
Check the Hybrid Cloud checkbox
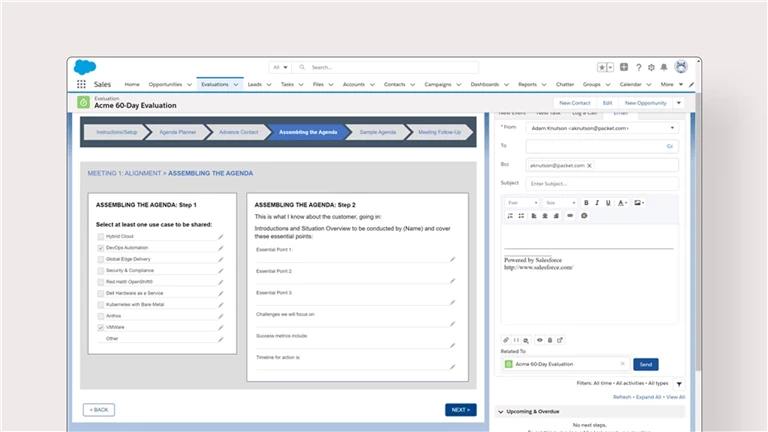100,236
